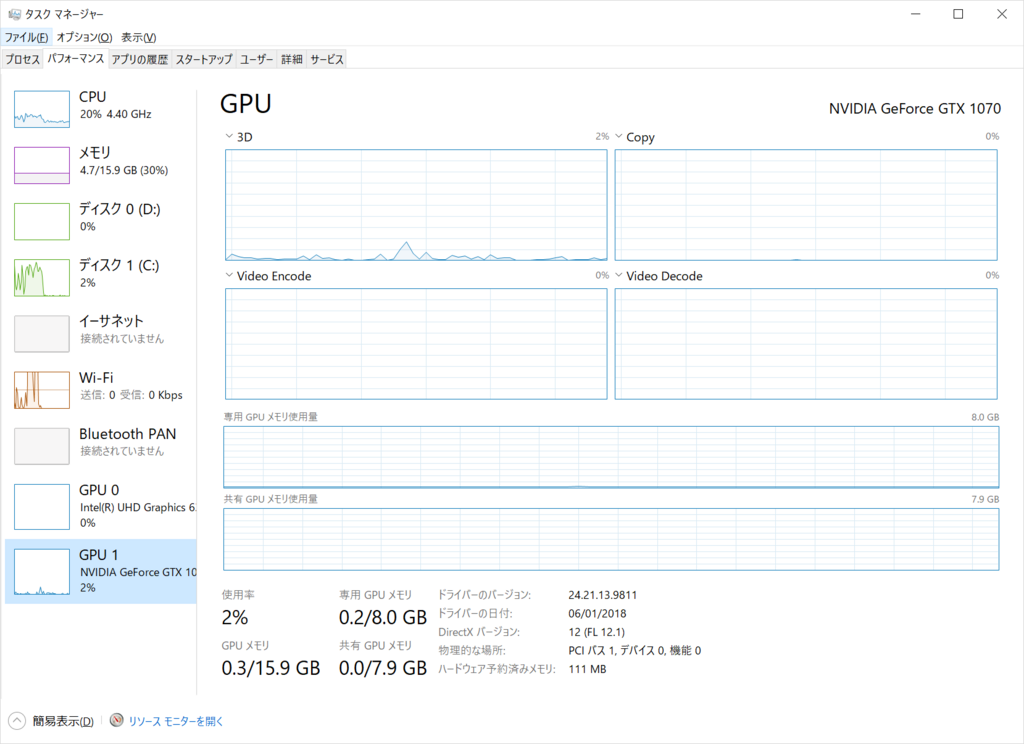Open the 3D engine dropdown chevron
This screenshot has width=1024, height=744.
click(229, 137)
